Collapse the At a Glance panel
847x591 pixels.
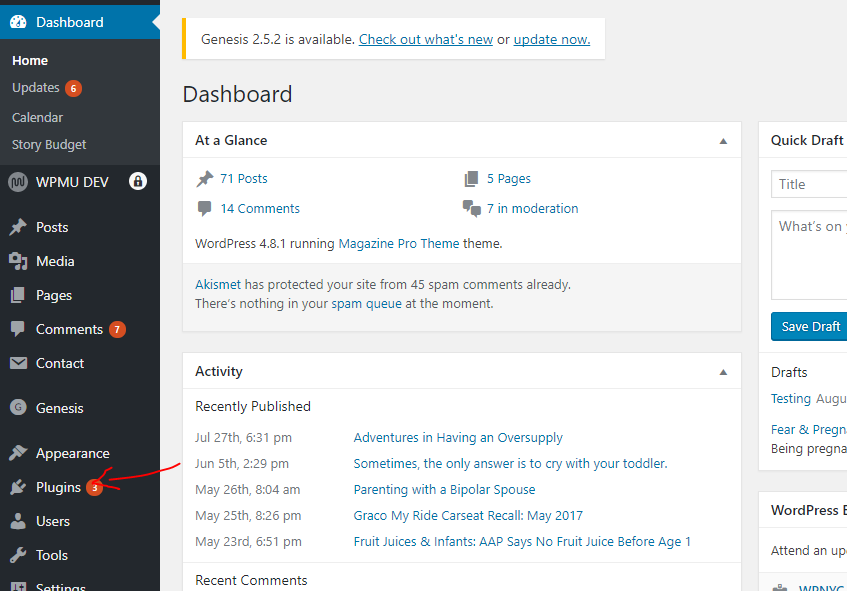[723, 141]
